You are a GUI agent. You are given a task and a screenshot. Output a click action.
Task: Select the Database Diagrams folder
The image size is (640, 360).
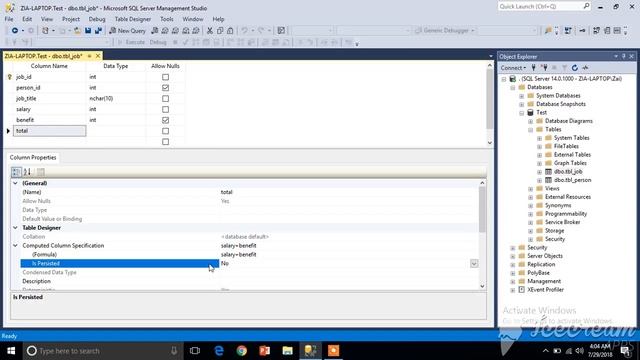[569, 121]
